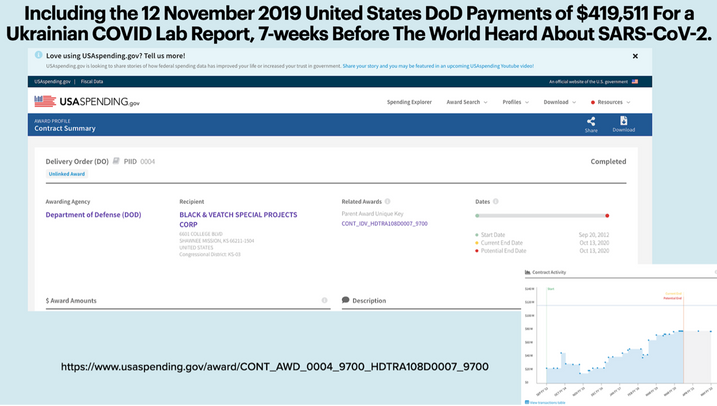Expand the Download menu in navigation
The width and height of the screenshot is (717, 406).
pyautogui.click(x=560, y=102)
